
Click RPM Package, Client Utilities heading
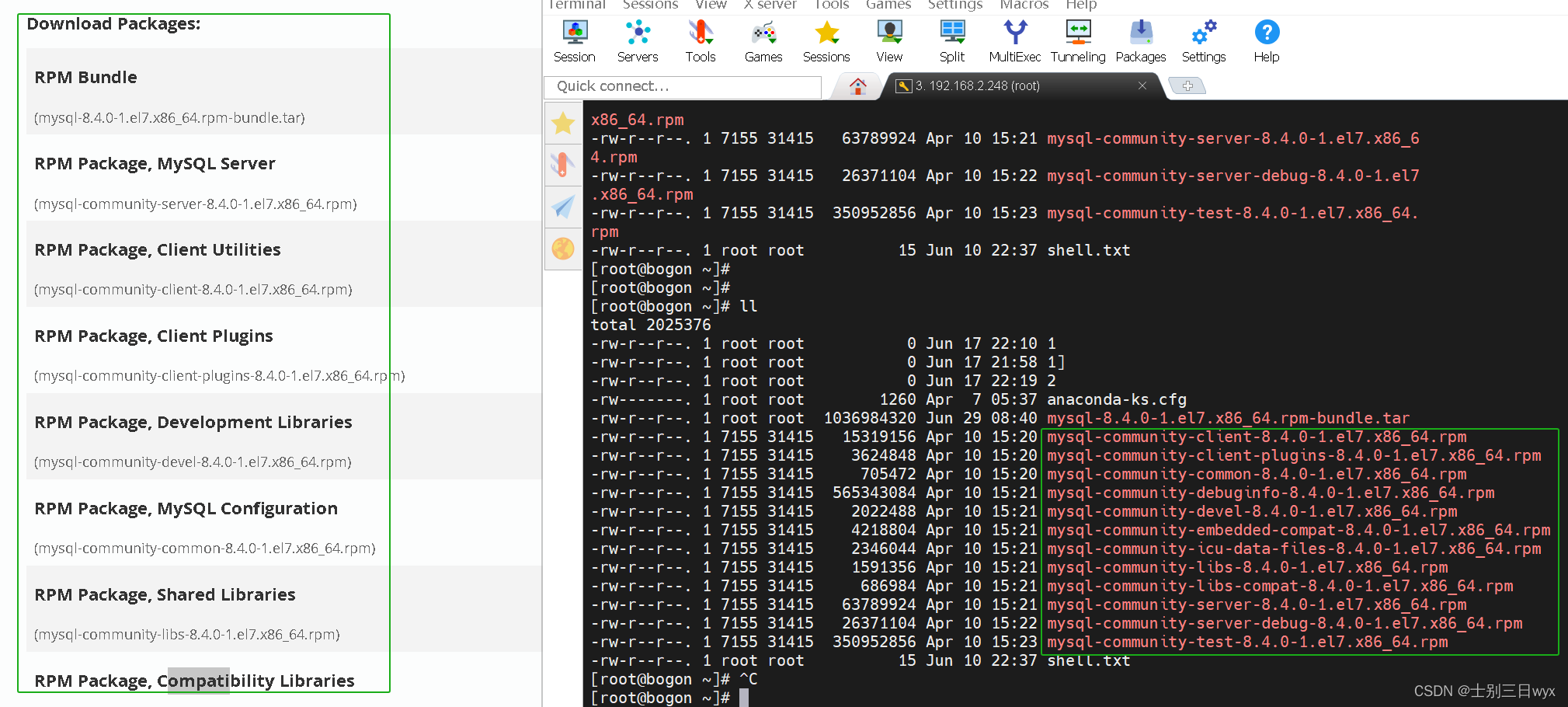158,250
